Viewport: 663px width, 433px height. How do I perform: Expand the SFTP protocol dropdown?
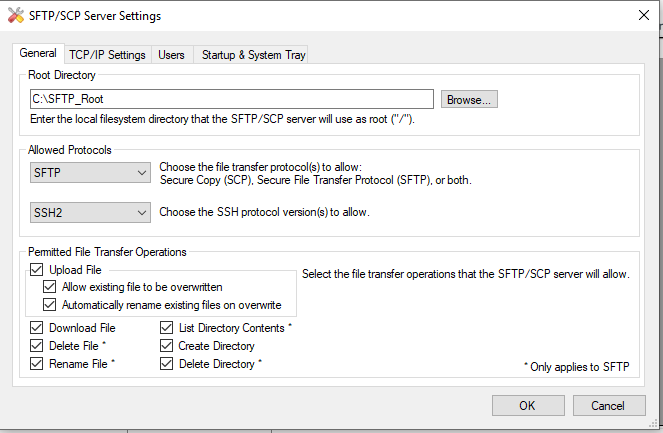(90, 173)
